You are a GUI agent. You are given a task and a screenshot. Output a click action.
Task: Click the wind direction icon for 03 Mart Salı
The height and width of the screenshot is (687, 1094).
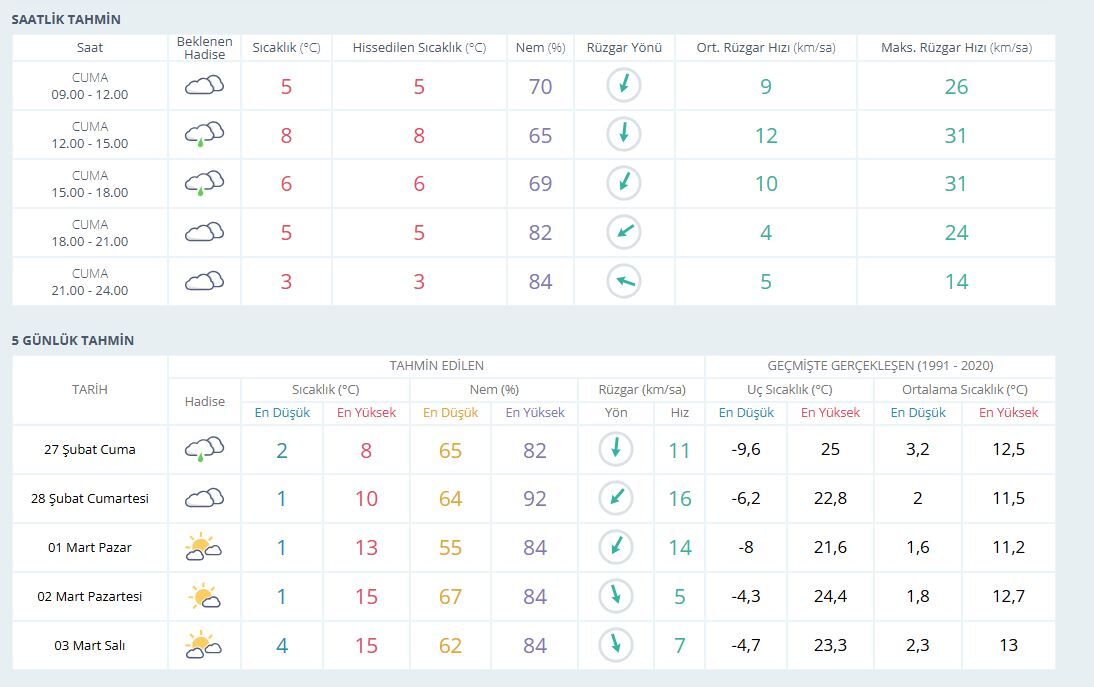pos(616,645)
